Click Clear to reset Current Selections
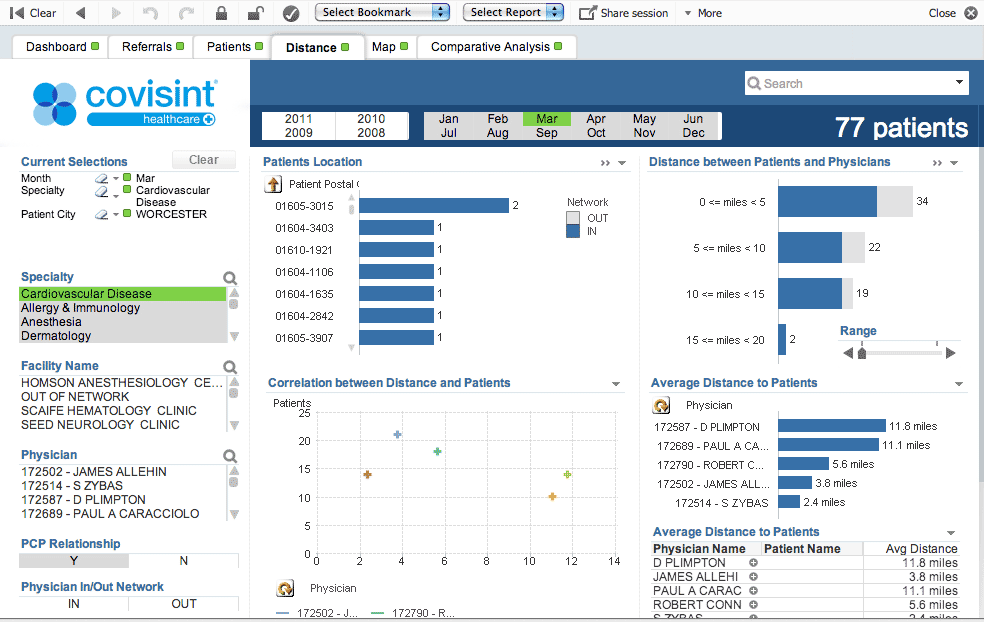Image resolution: width=984 pixels, height=622 pixels. 203,159
